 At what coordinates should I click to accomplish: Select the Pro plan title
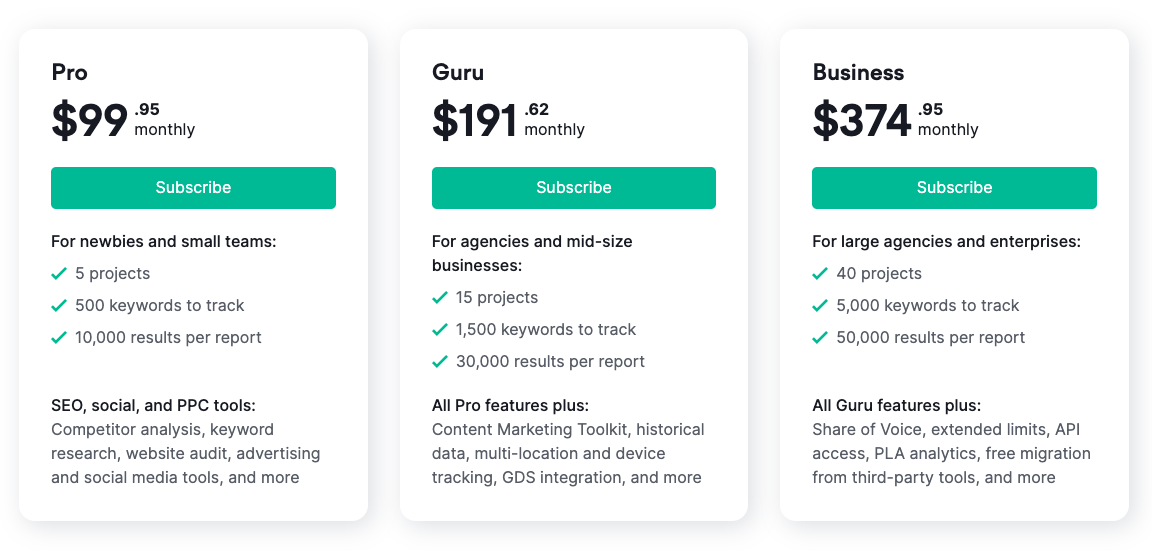click(70, 73)
